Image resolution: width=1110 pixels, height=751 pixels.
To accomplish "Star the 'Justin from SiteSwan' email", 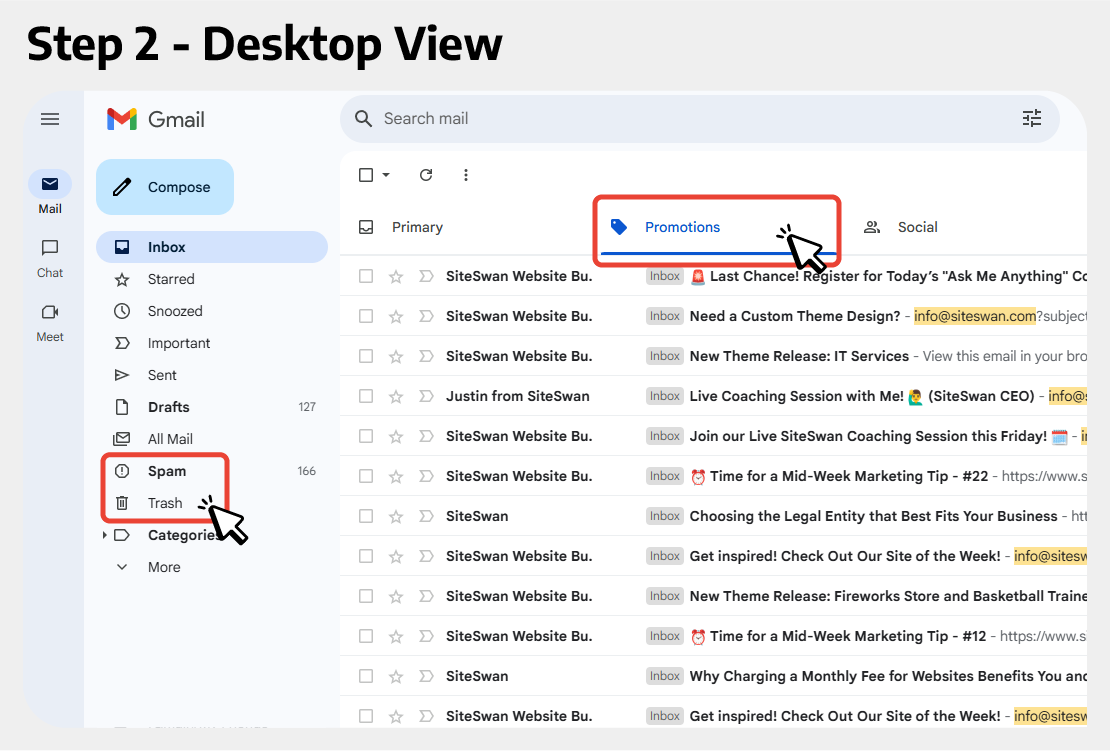I will pos(396,396).
